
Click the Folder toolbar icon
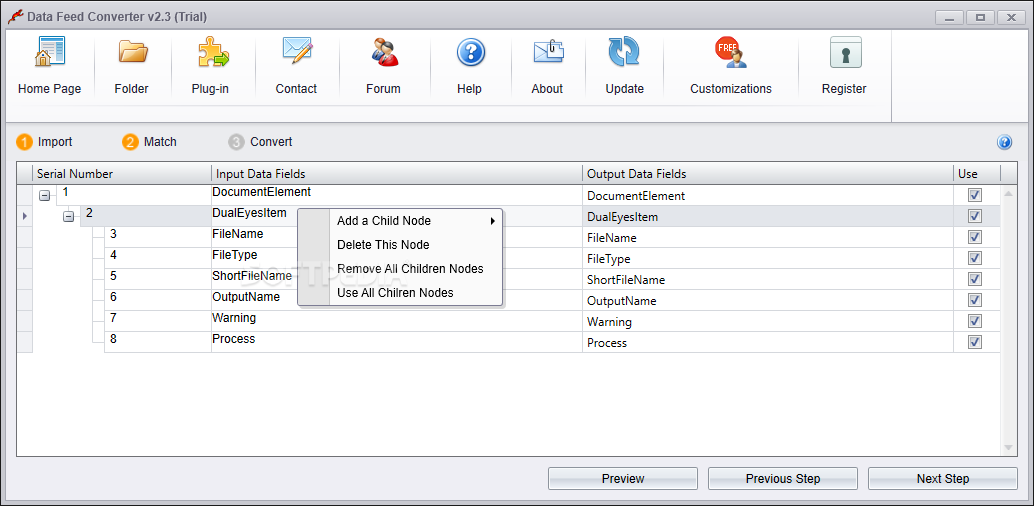pyautogui.click(x=132, y=52)
